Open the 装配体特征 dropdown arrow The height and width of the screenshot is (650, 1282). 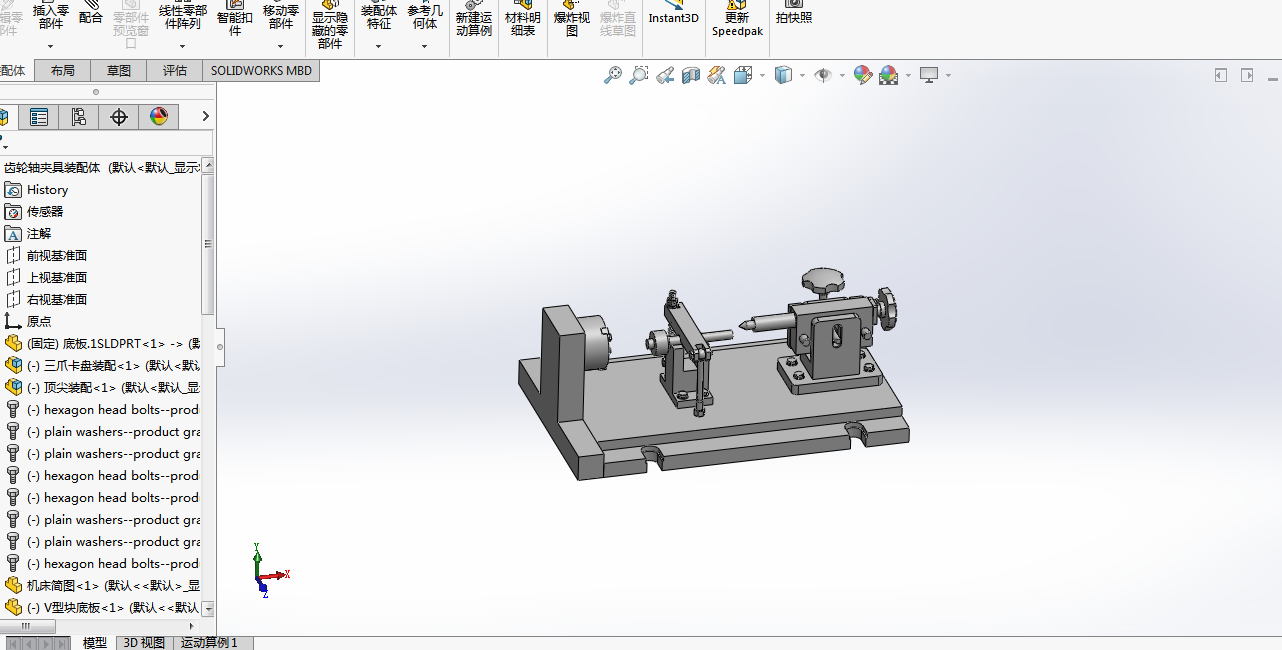tap(378, 46)
